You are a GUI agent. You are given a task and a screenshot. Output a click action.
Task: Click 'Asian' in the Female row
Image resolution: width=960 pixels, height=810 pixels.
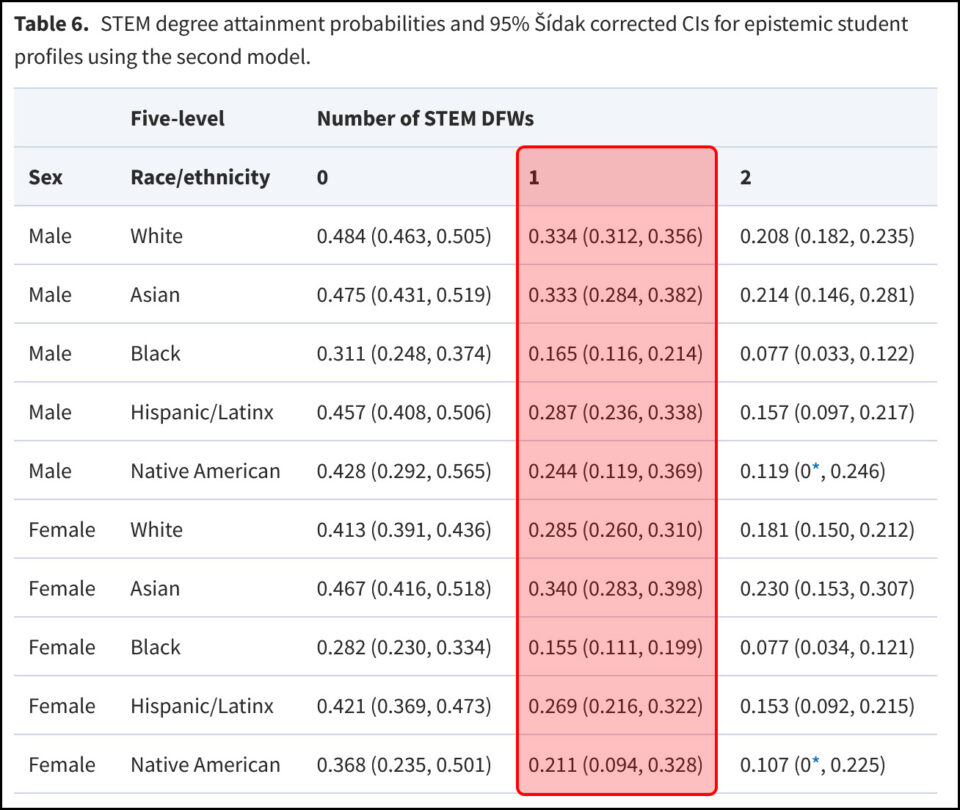(x=156, y=588)
